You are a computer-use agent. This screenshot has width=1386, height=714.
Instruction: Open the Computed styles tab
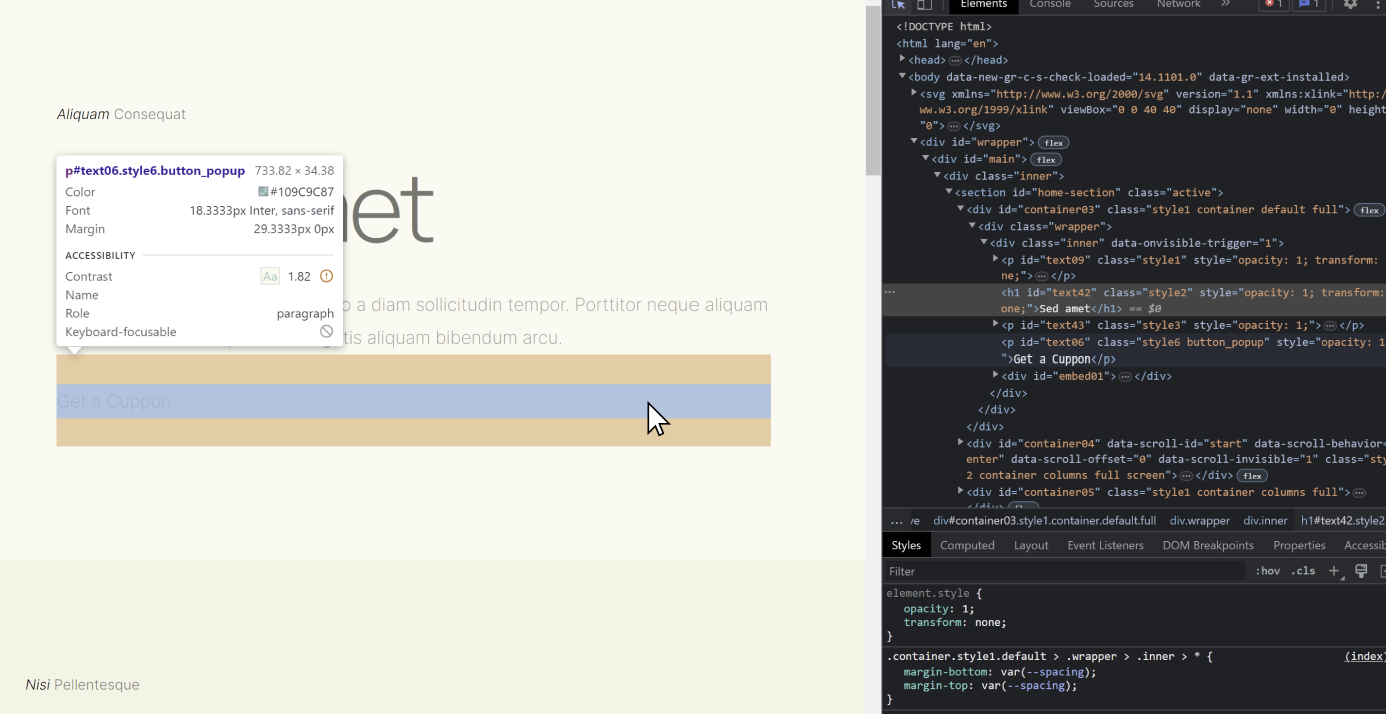tap(967, 545)
